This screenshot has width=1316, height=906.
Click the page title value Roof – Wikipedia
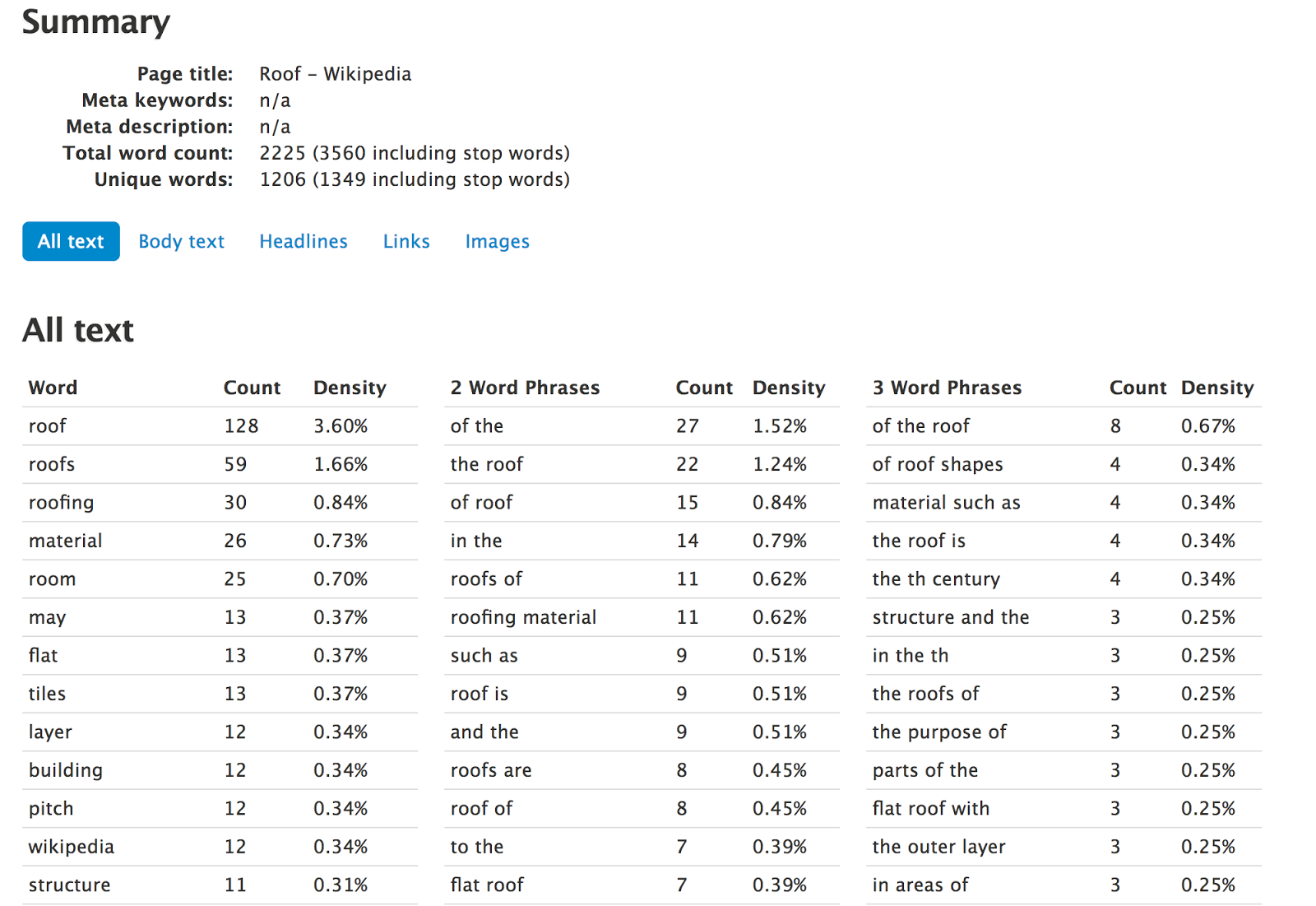coord(335,74)
